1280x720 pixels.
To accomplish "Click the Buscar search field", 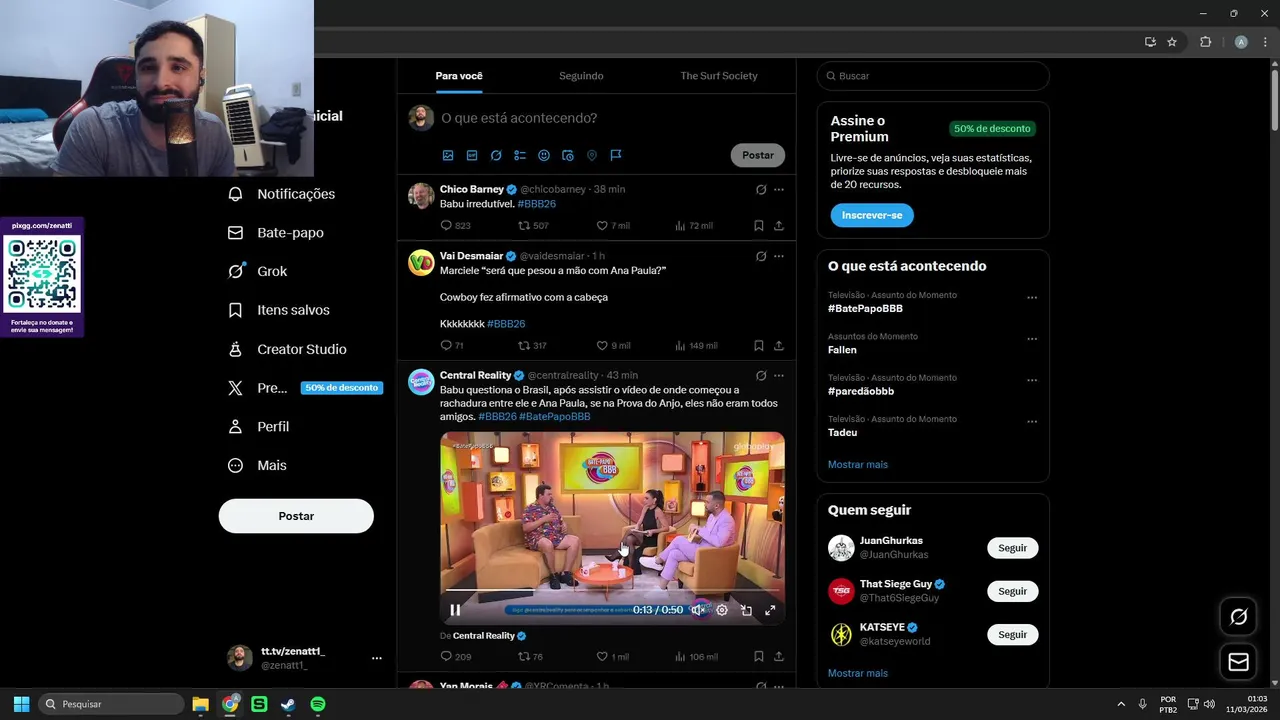I will click(x=933, y=76).
